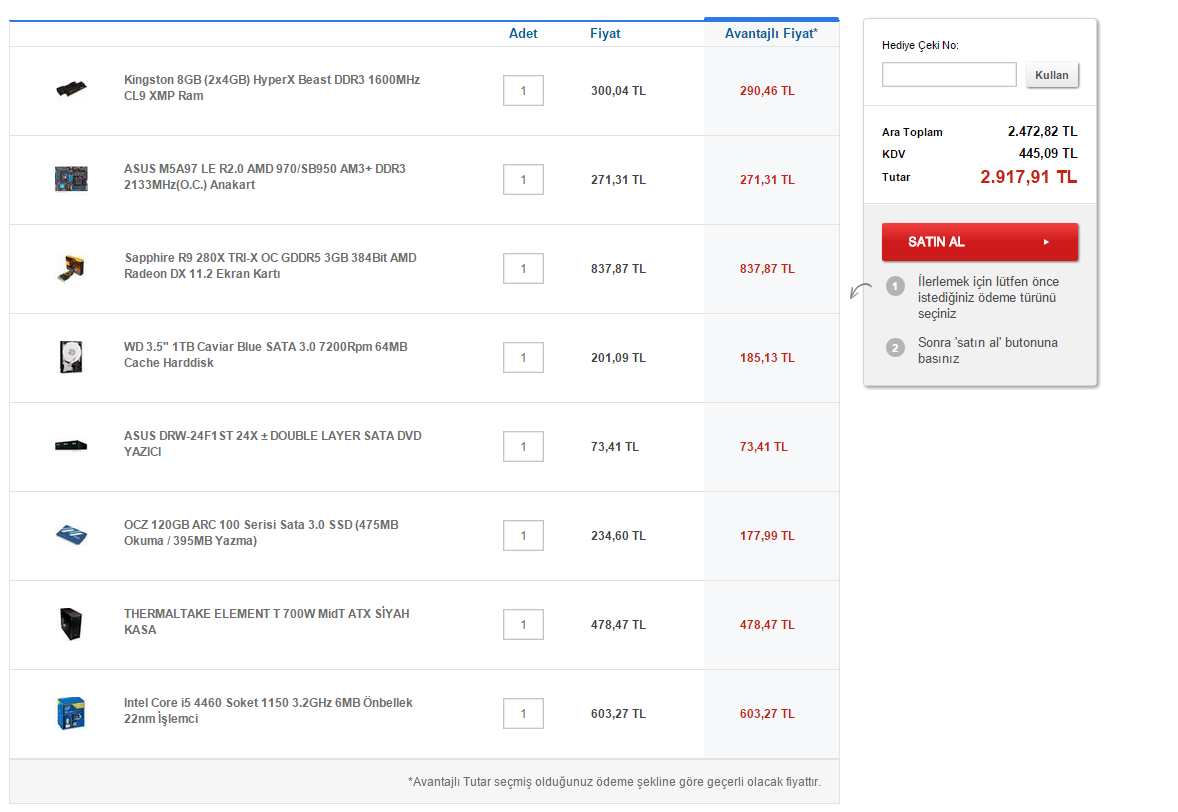The image size is (1178, 812).
Task: Open the WD 1TB Caviar Blue product link
Action: (265, 355)
